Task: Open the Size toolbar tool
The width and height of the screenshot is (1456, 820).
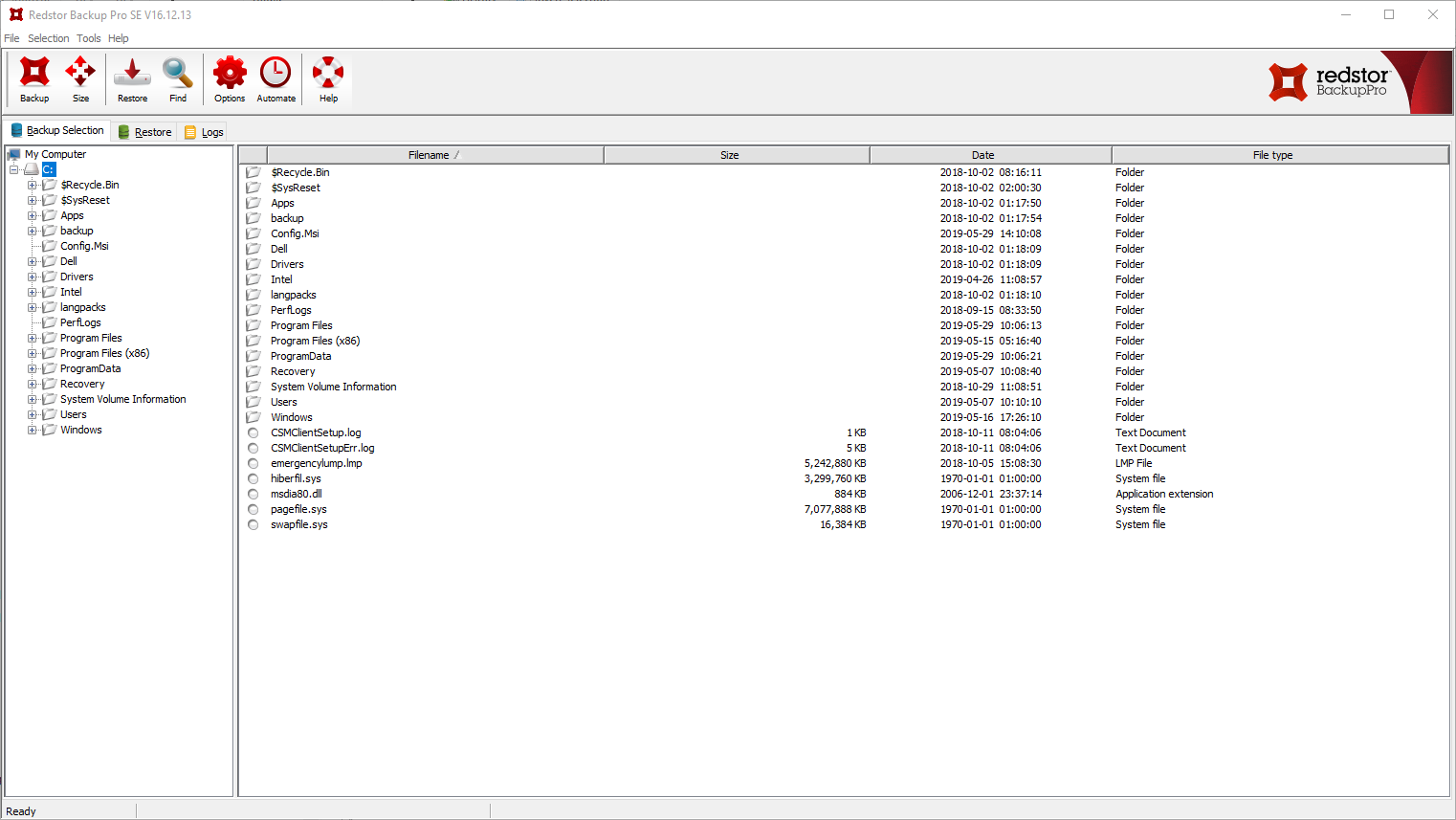Action: pyautogui.click(x=80, y=79)
